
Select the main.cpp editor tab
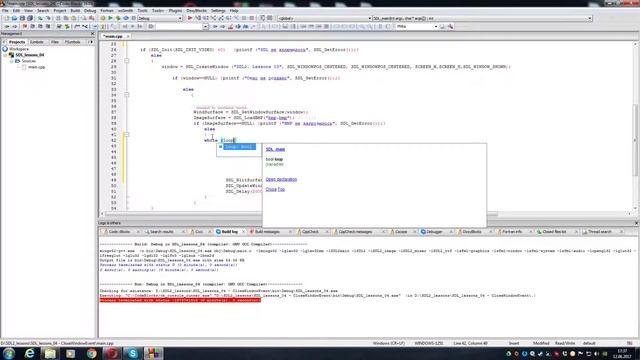tap(113, 36)
